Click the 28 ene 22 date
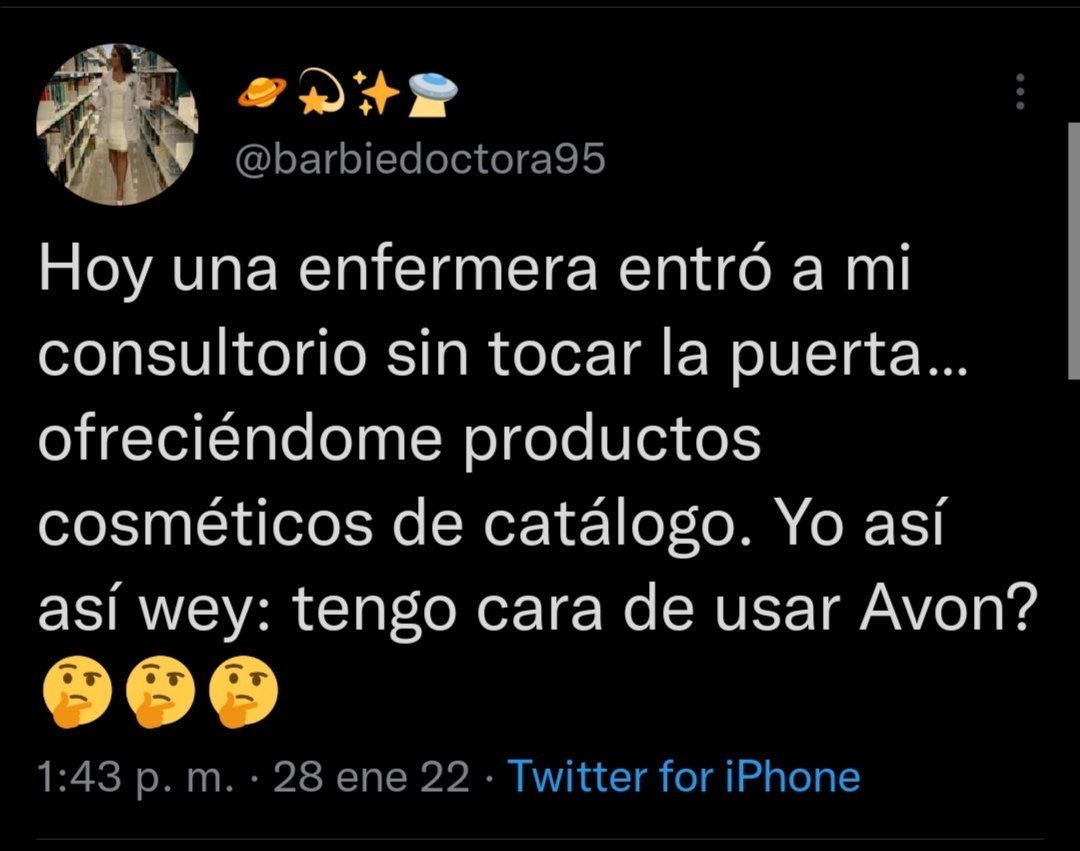Image resolution: width=1080 pixels, height=851 pixels. pos(371,777)
